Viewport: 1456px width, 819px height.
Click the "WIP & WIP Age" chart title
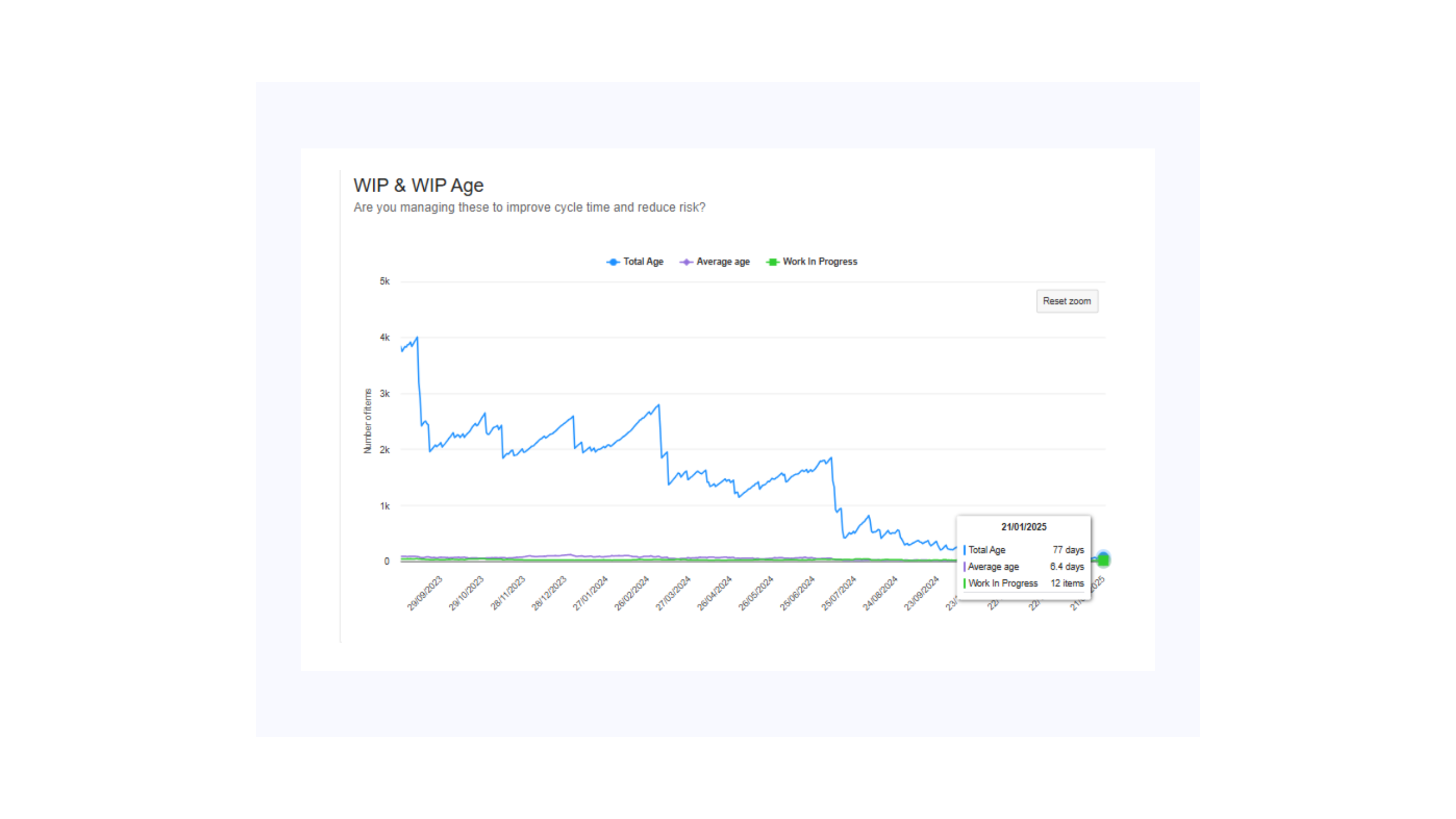418,185
